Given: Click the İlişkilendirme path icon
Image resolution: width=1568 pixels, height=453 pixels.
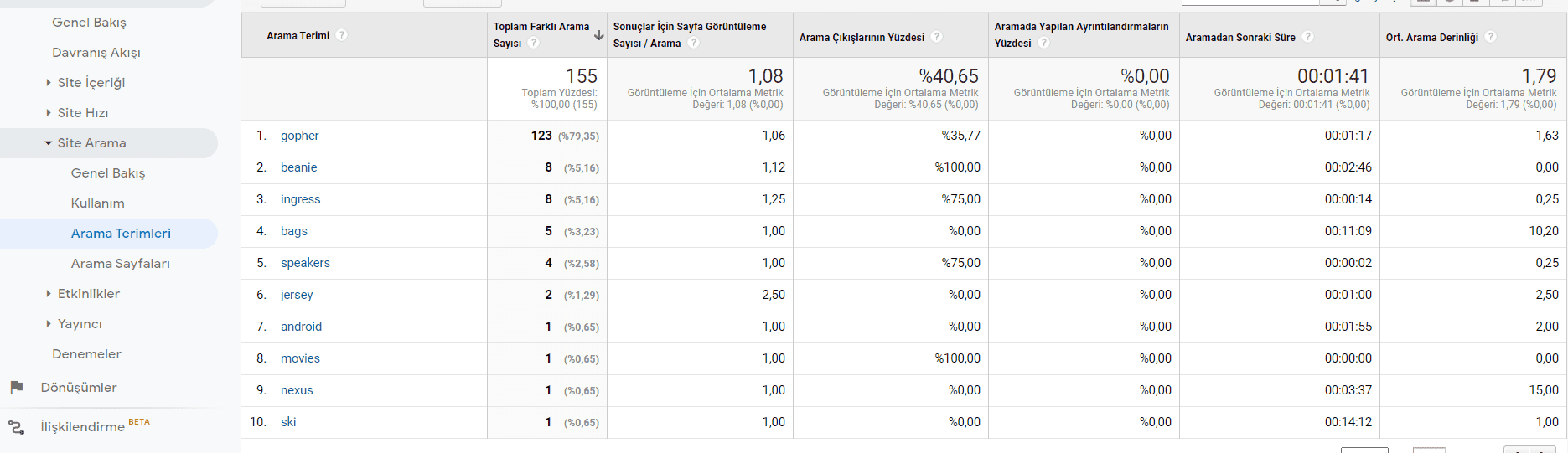Looking at the screenshot, I should [17, 427].
